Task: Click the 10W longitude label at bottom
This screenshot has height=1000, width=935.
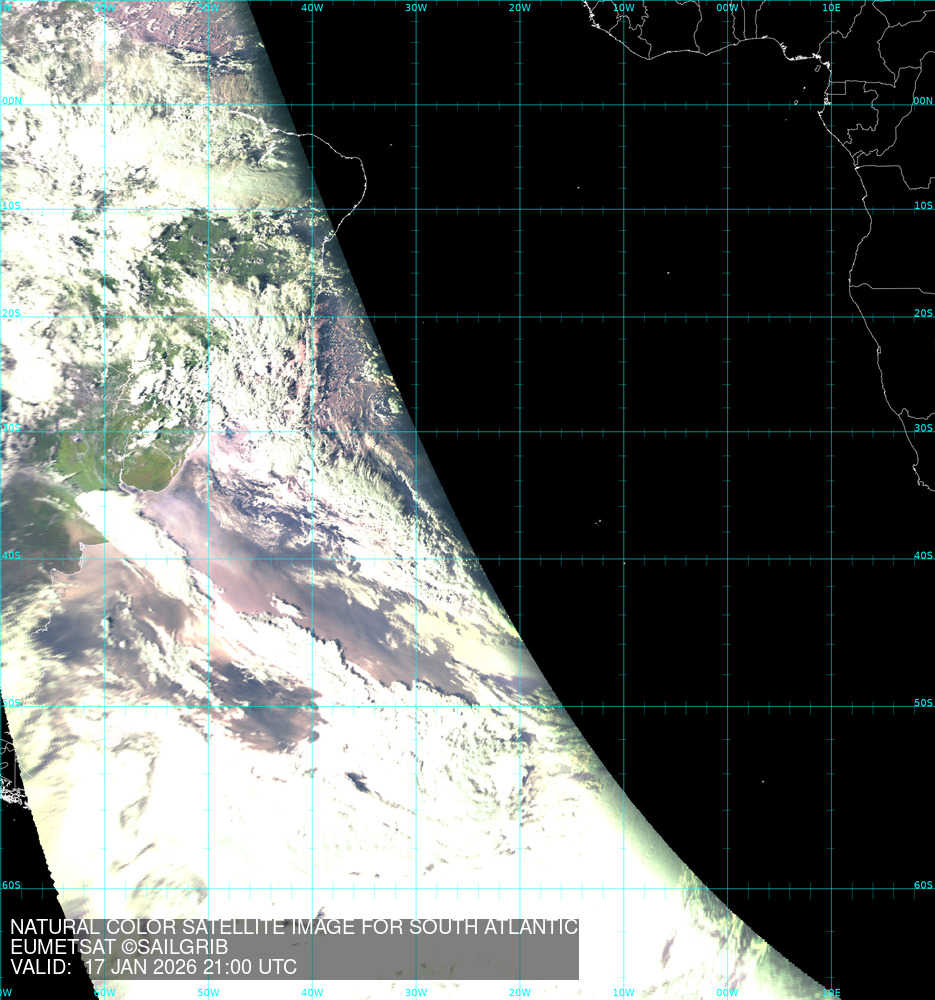Action: 623,993
